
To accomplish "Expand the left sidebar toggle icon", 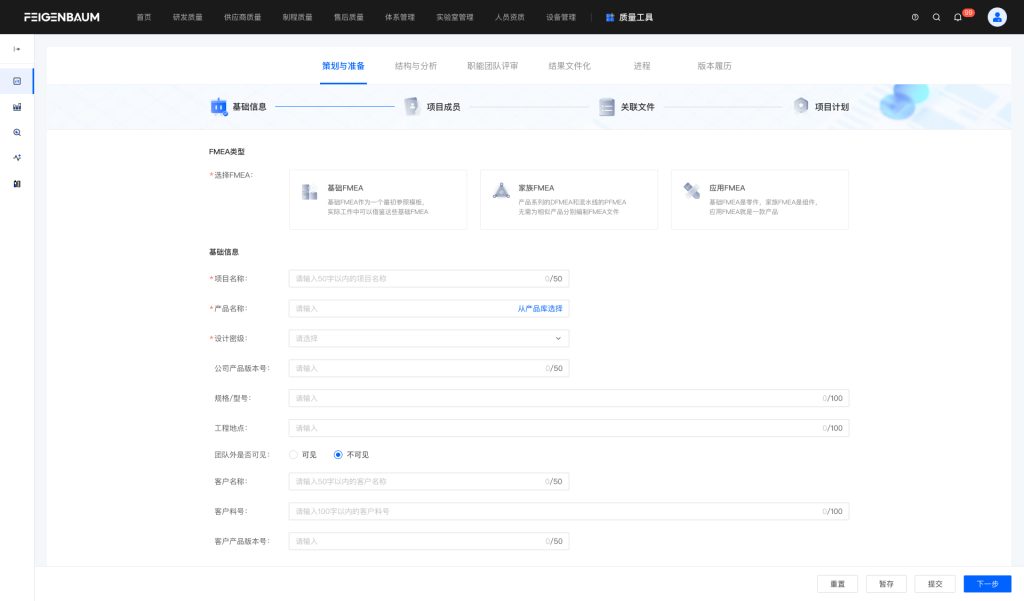I will click(17, 49).
